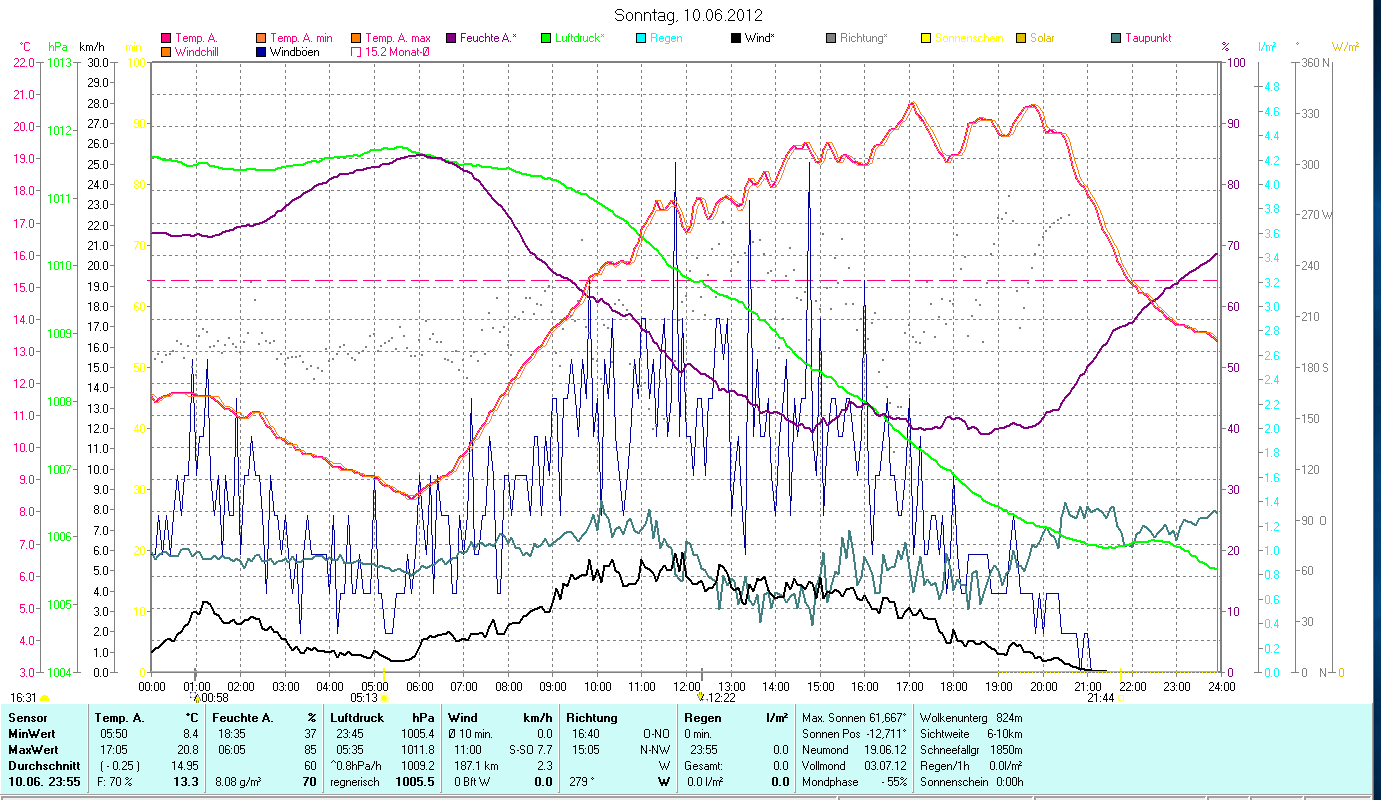The height and width of the screenshot is (800, 1381).
Task: Click the Temp. A. legend color box
Action: 166,38
